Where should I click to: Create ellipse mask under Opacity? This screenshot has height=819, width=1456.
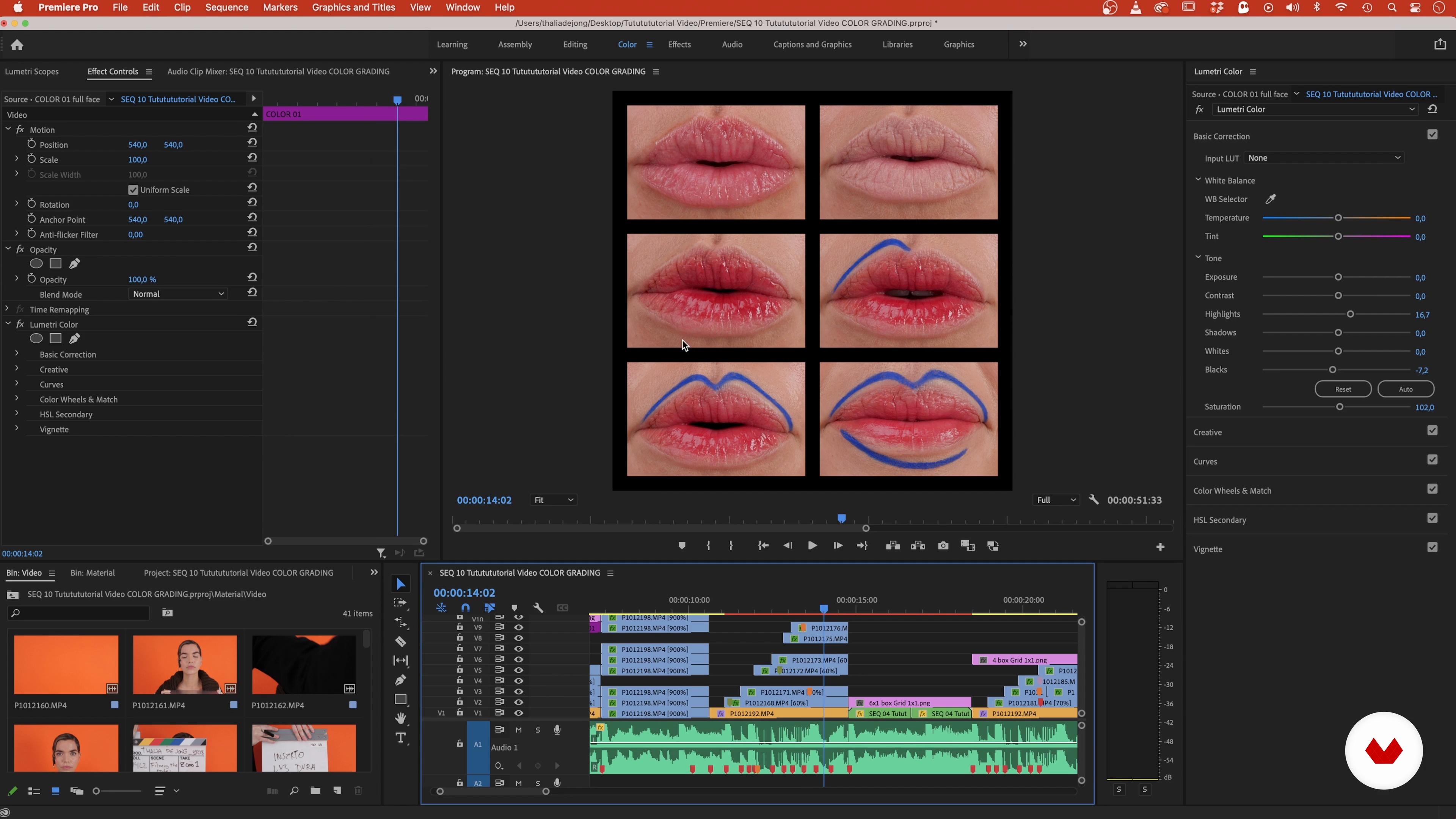click(x=36, y=264)
